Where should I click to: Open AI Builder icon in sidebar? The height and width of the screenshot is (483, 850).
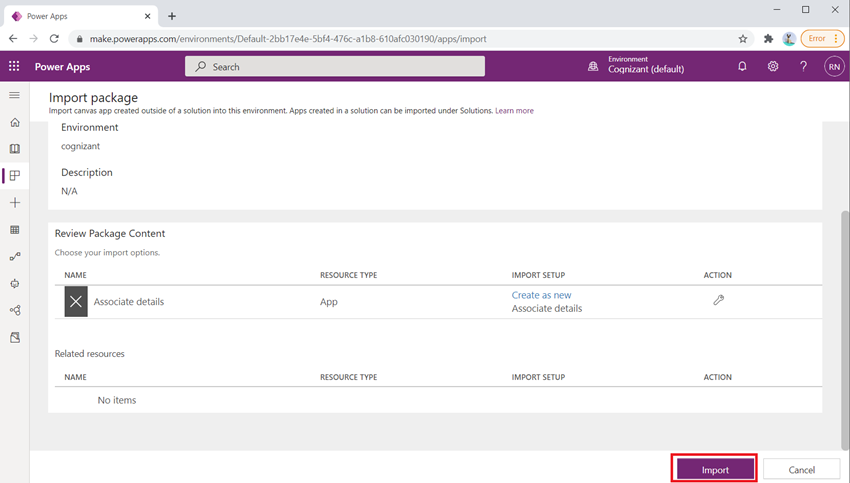point(15,310)
